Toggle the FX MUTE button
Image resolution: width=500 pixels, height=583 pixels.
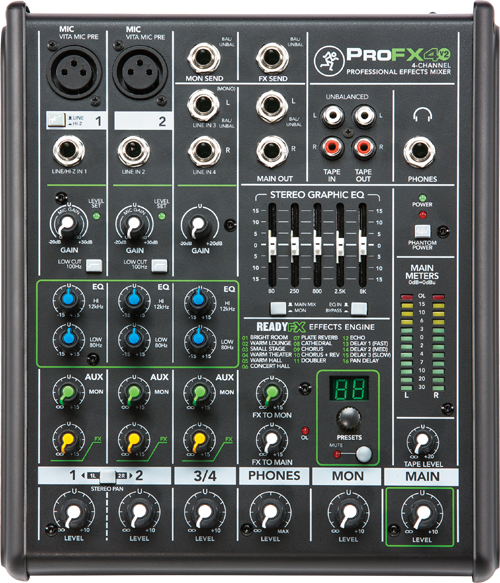click(364, 454)
